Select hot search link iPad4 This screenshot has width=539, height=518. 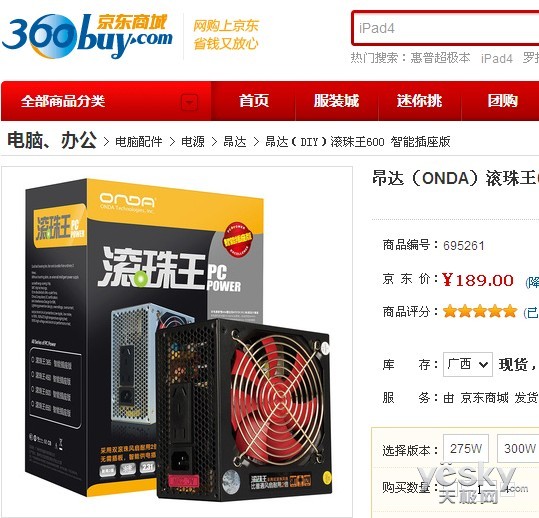coord(496,58)
